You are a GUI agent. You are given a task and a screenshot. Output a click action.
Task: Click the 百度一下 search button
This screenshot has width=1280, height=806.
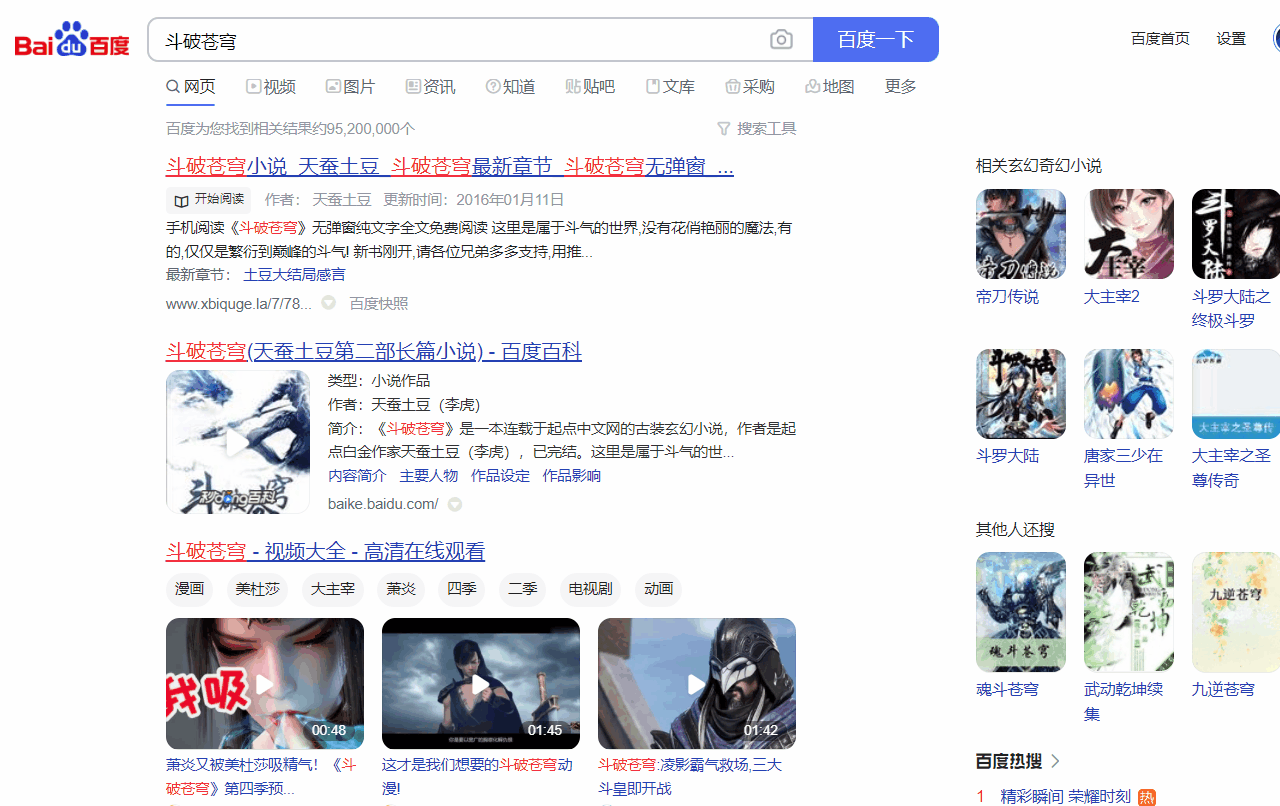pos(876,40)
